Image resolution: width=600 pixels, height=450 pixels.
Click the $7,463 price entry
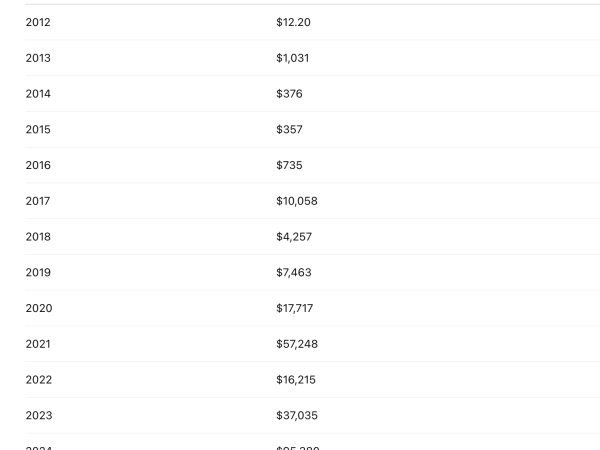294,272
